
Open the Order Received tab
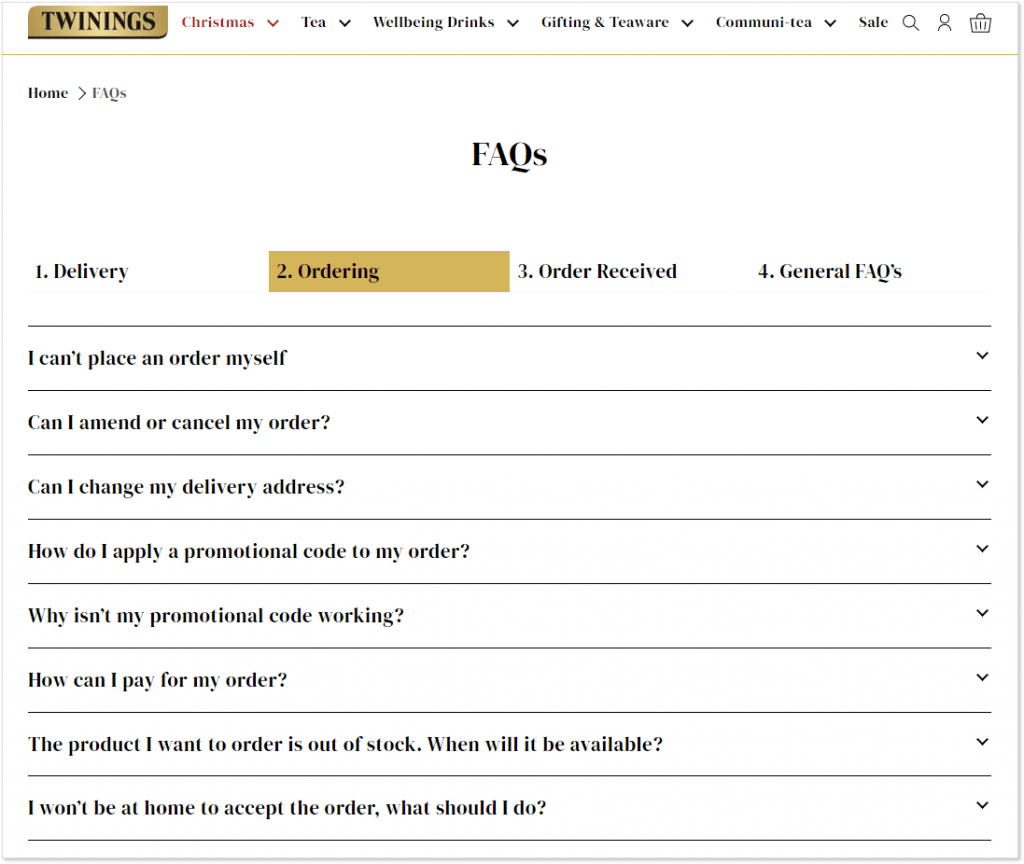(597, 271)
